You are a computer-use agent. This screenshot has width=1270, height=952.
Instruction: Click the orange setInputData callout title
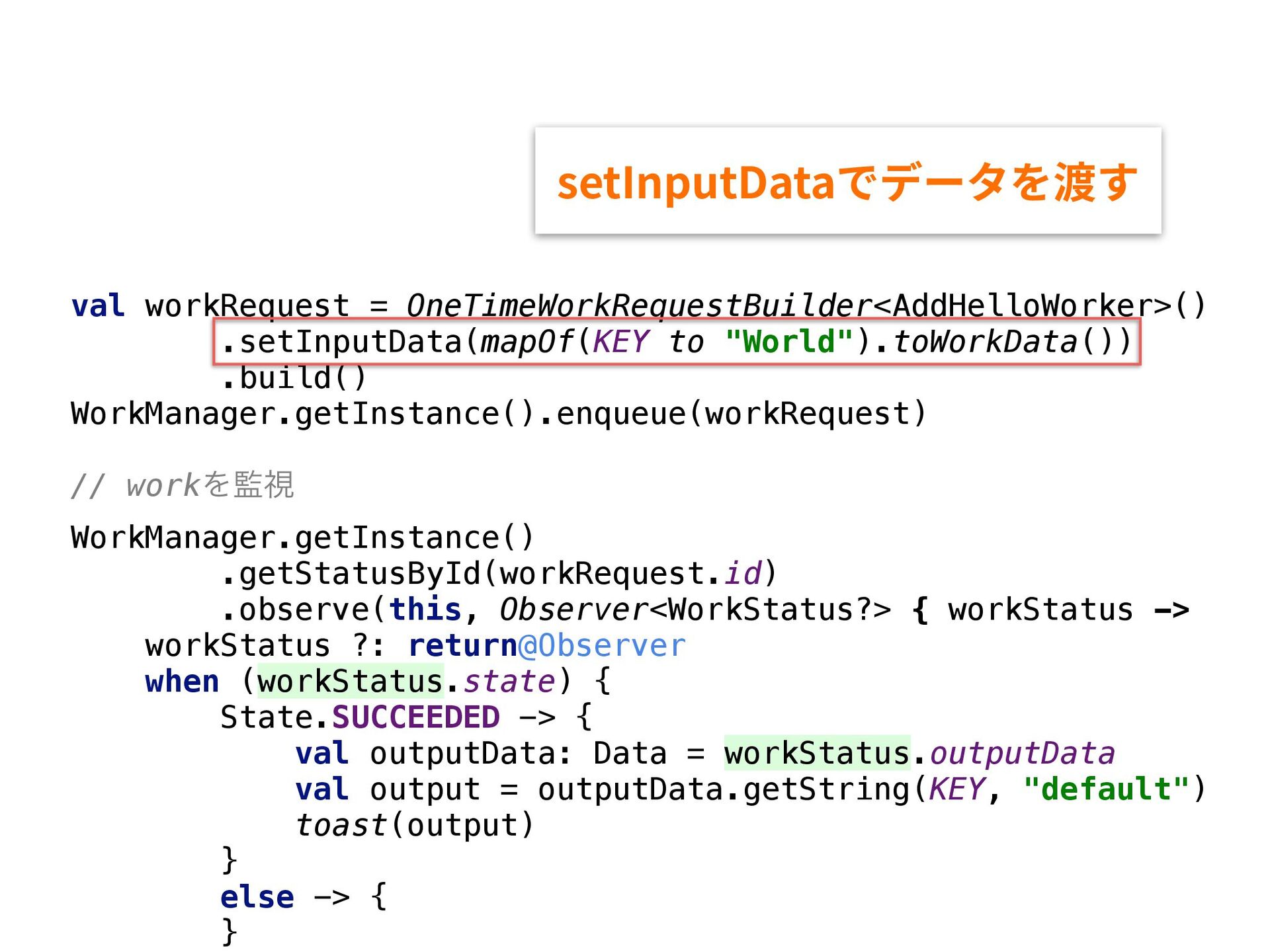pos(847,182)
